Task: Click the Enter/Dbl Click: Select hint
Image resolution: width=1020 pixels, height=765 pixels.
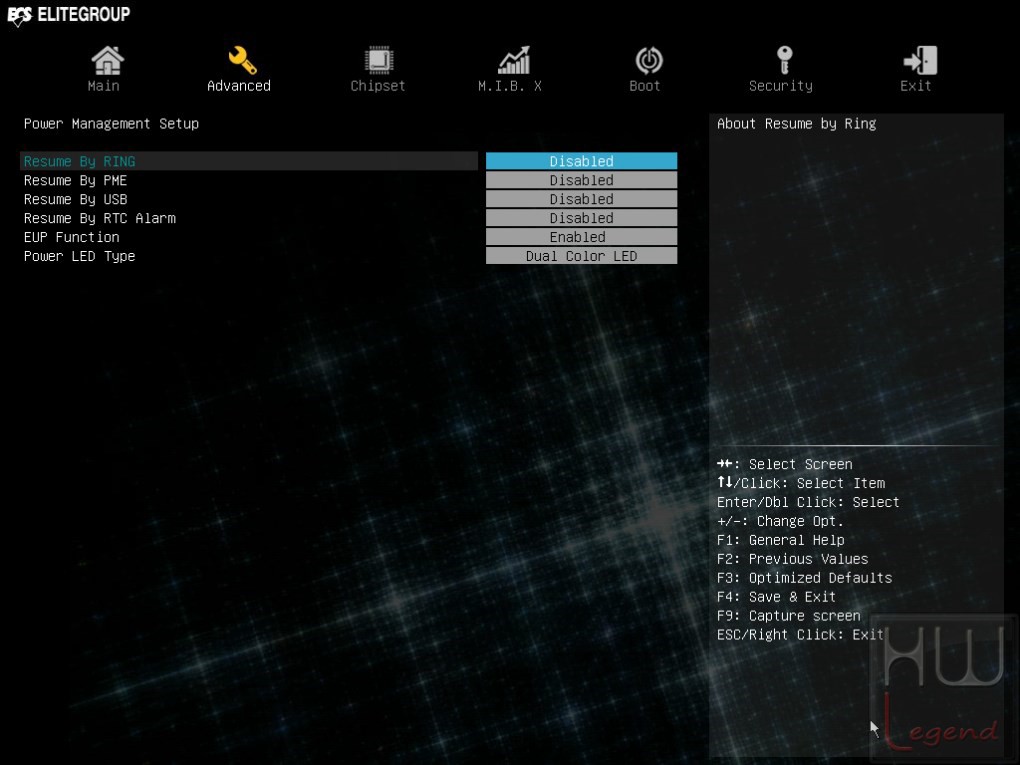Action: click(808, 502)
